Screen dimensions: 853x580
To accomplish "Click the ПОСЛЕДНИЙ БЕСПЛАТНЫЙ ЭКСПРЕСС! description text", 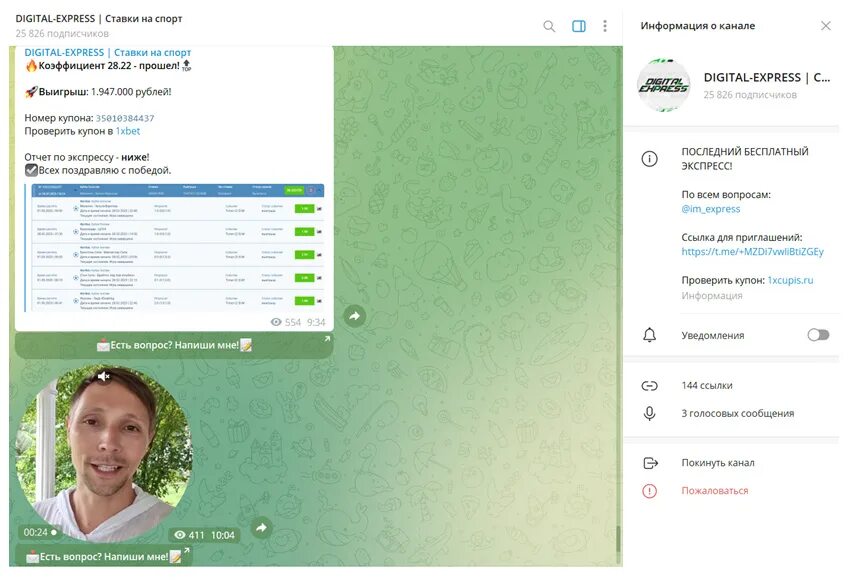I will pyautogui.click(x=745, y=159).
